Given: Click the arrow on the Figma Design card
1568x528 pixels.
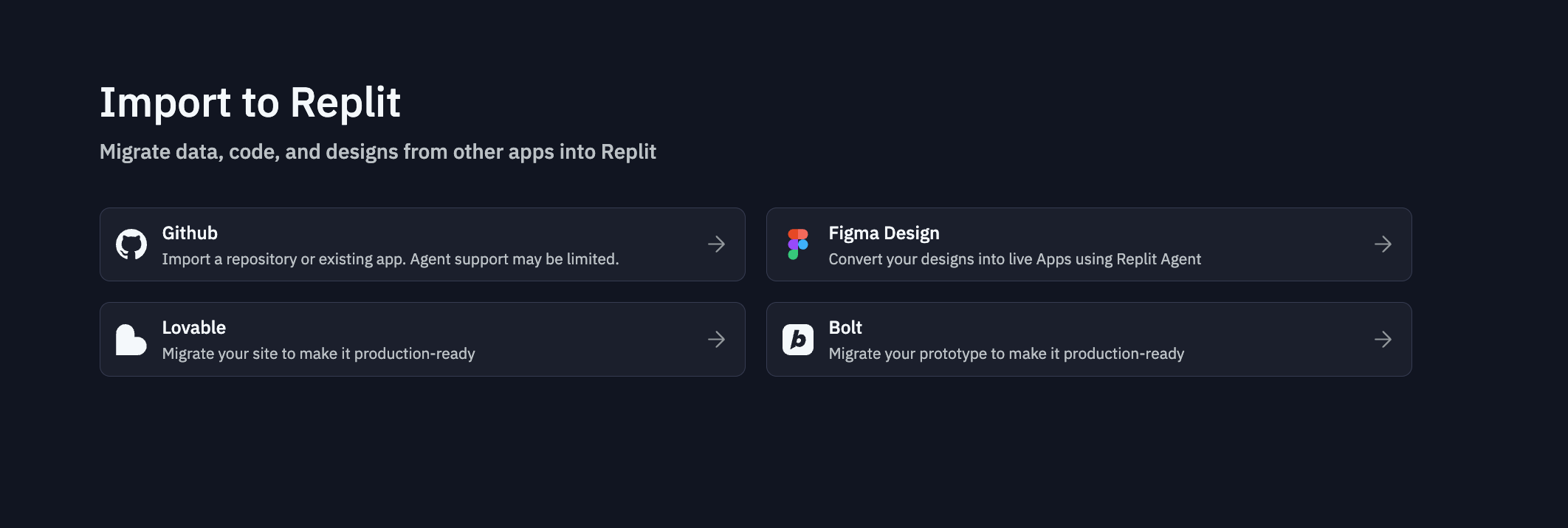Looking at the screenshot, I should coord(1383,244).
